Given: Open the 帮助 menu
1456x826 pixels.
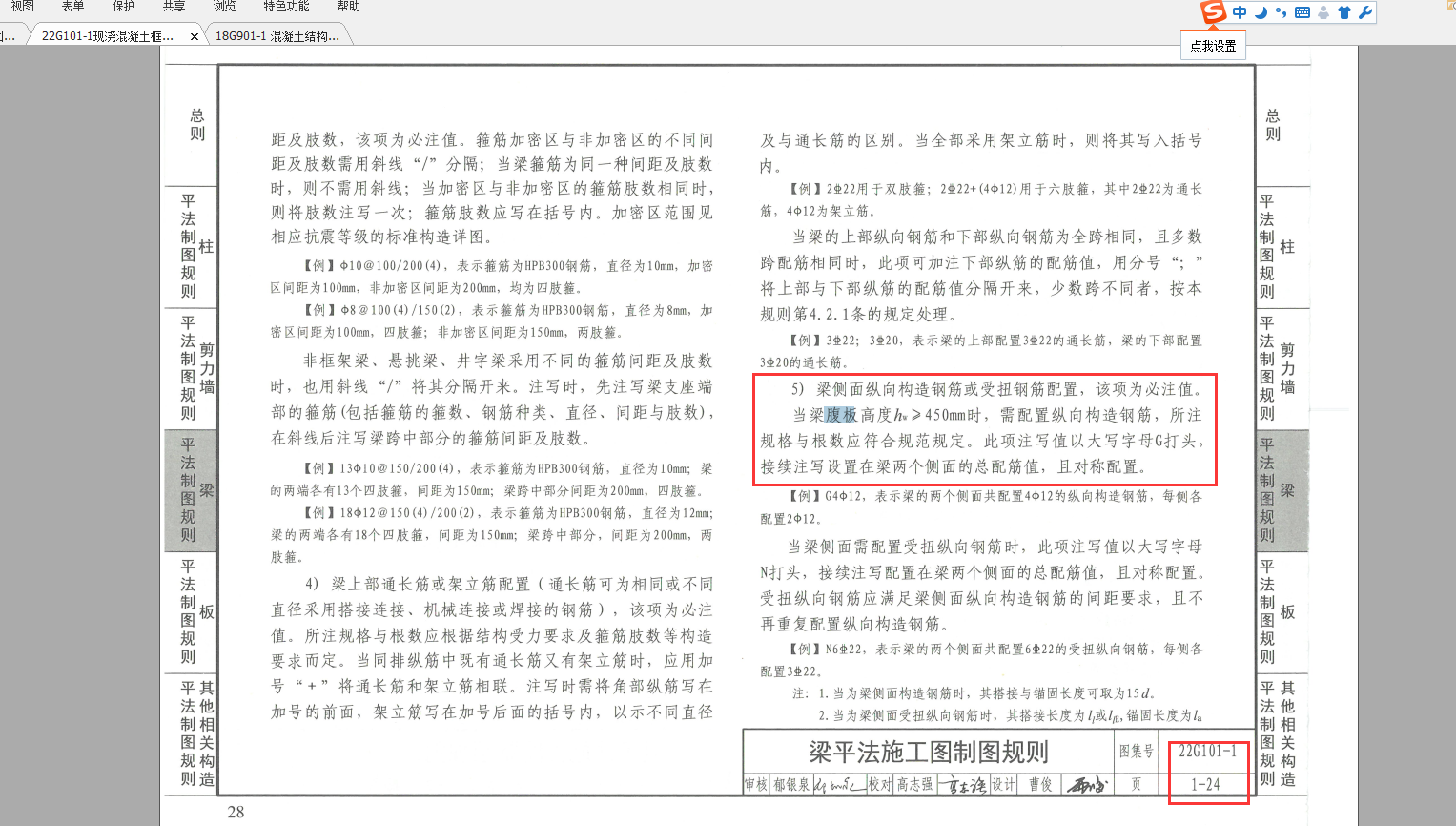Looking at the screenshot, I should (x=349, y=6).
